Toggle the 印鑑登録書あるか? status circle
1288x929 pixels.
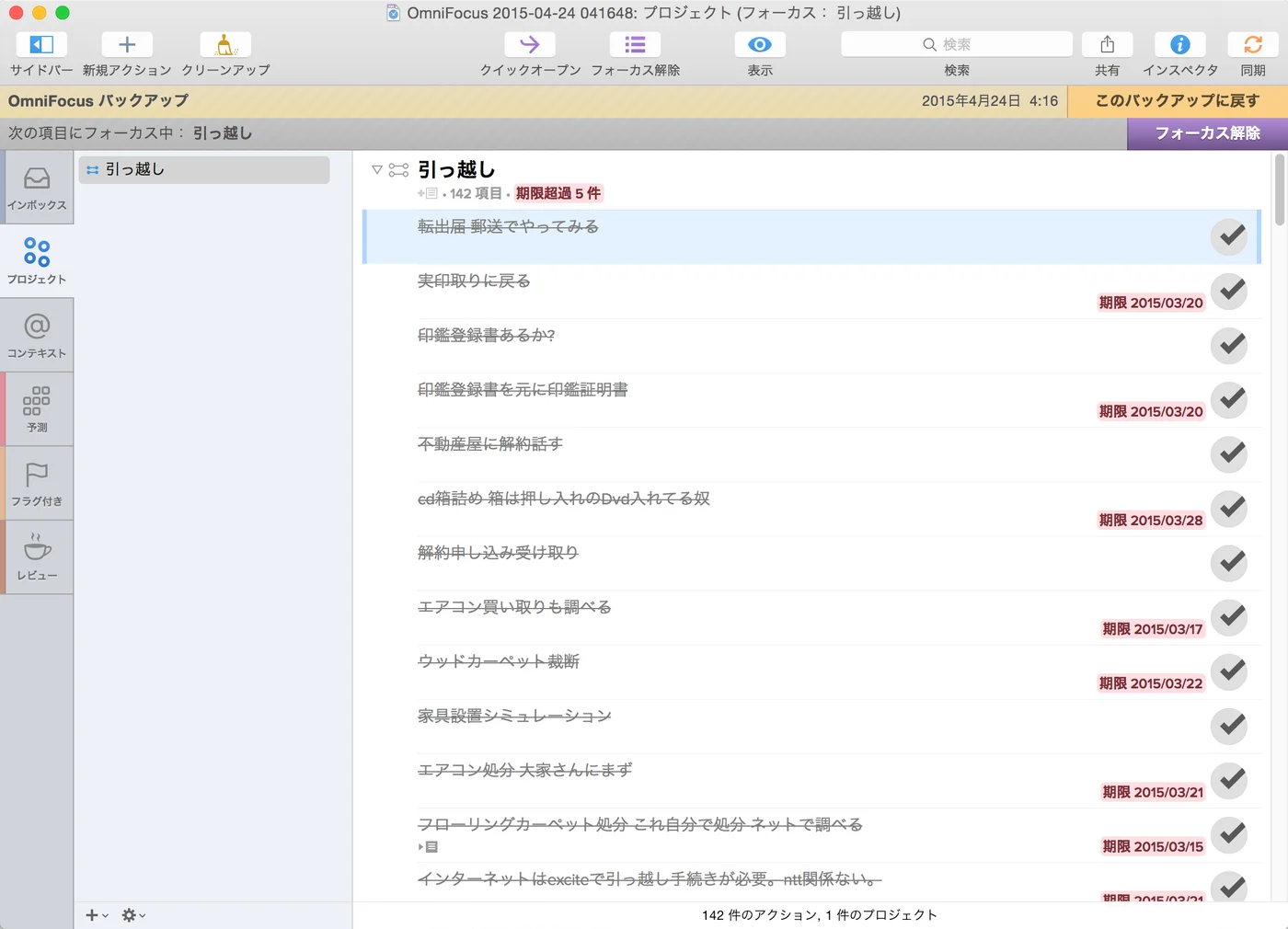coord(1229,345)
